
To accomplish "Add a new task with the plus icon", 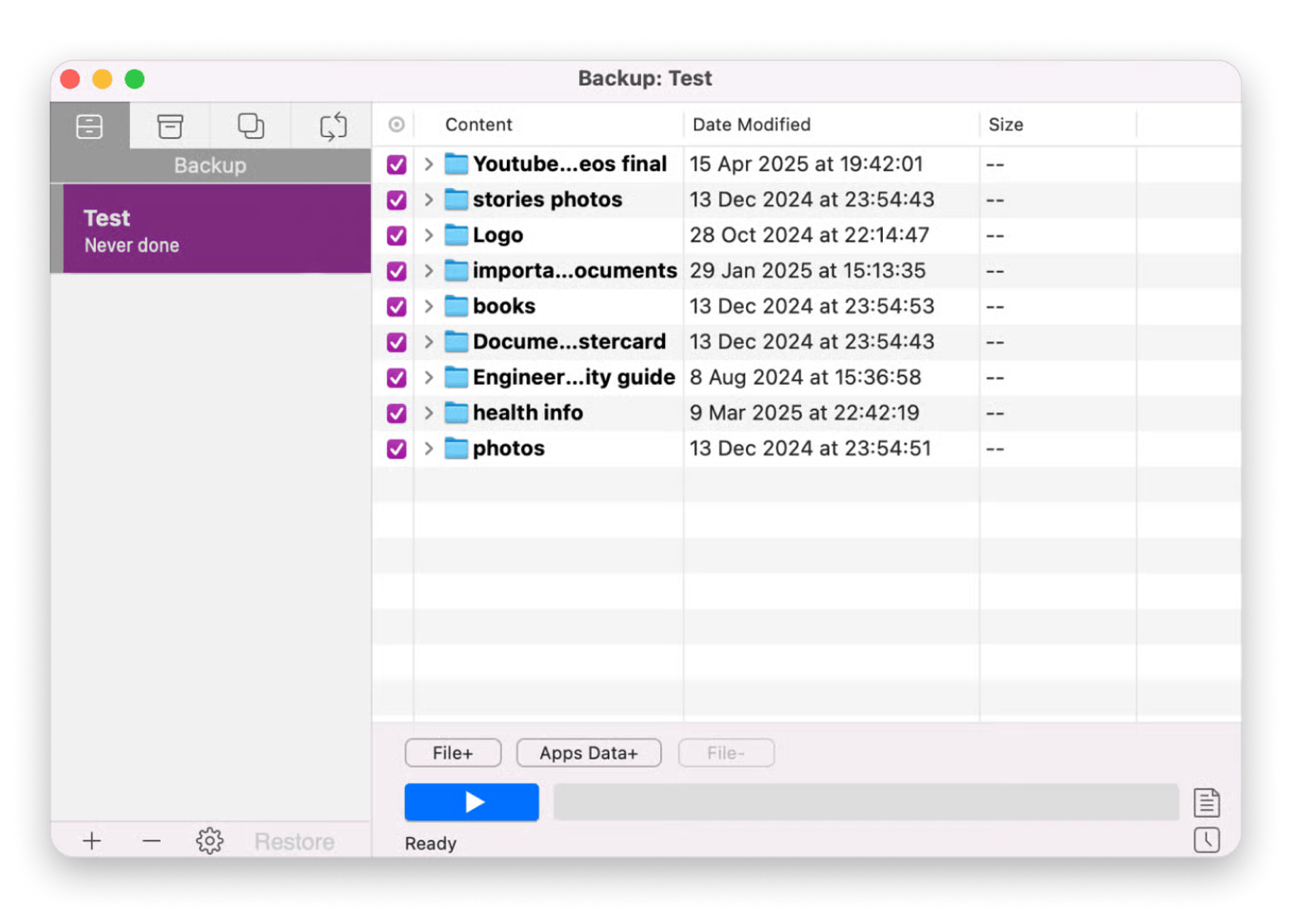I will point(92,840).
